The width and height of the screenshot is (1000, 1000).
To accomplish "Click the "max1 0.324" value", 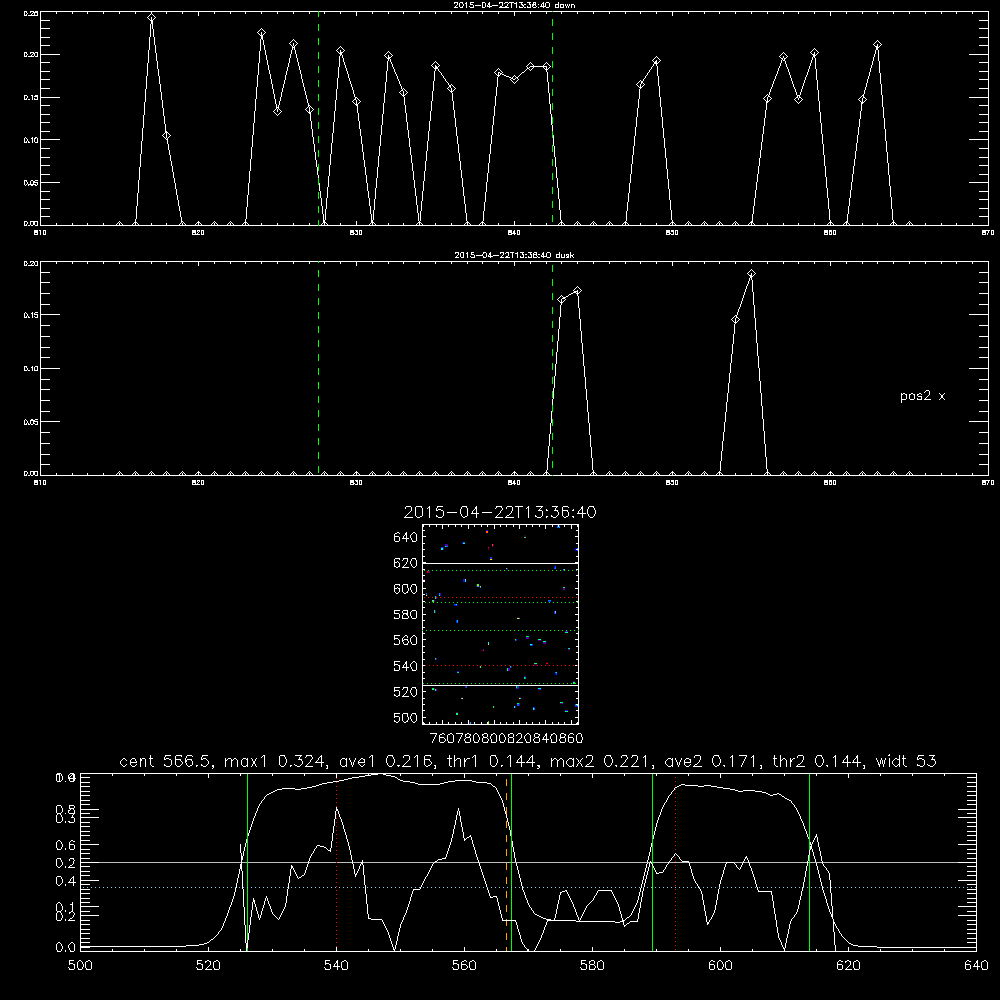I will click(276, 761).
